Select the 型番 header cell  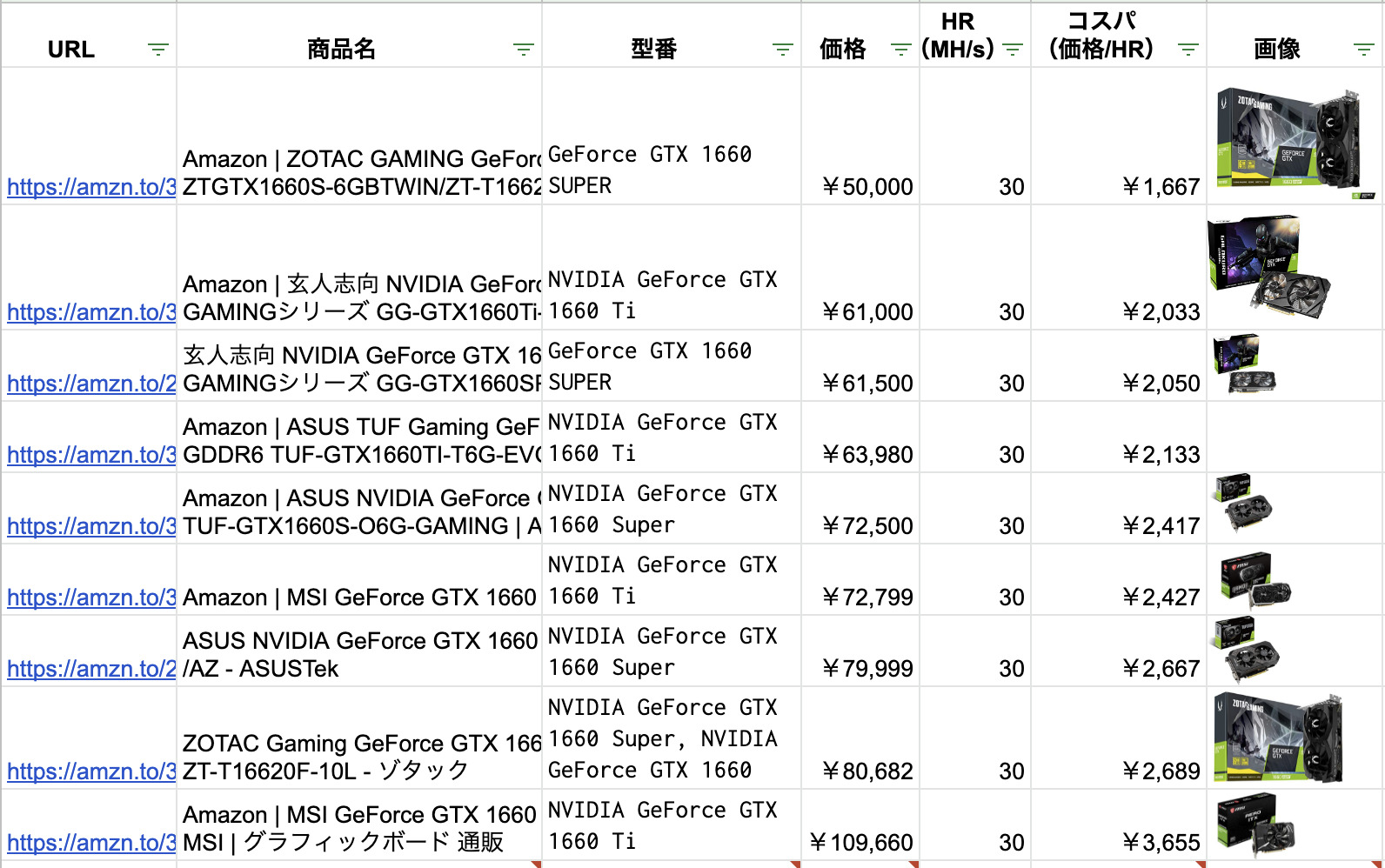672,35
